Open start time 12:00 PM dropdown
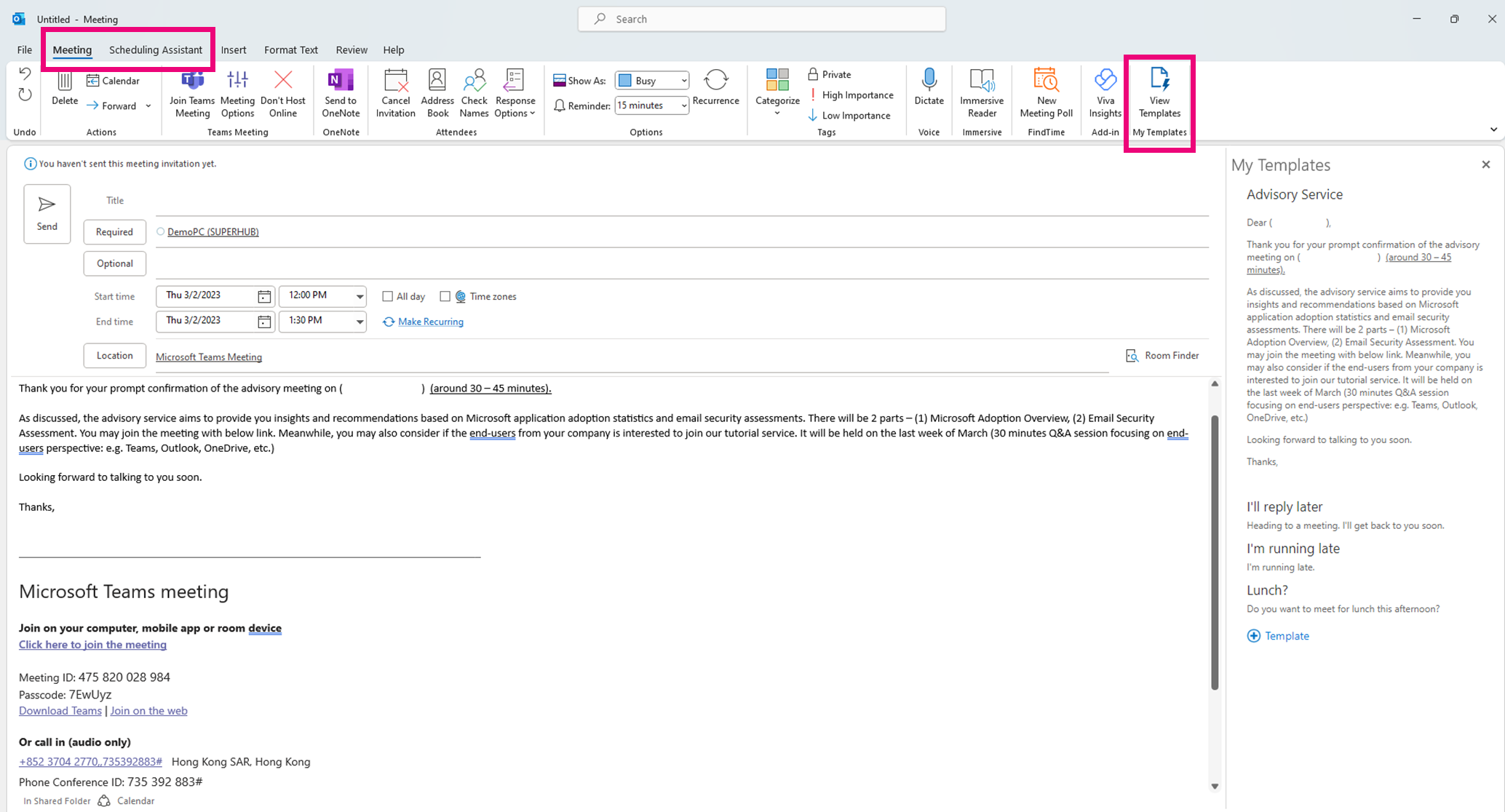 point(360,296)
